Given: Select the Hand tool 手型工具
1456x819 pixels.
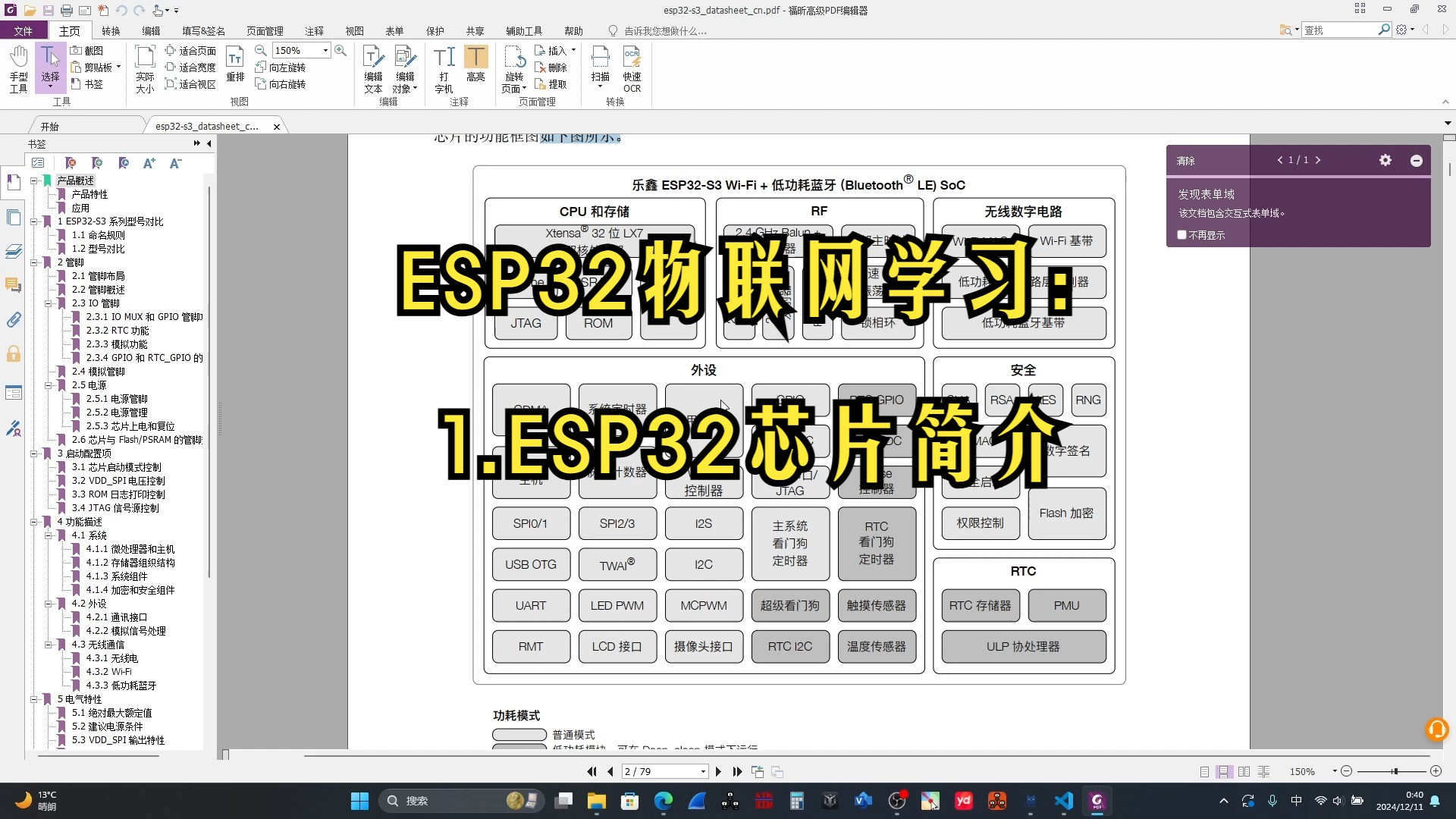Looking at the screenshot, I should pos(17,67).
